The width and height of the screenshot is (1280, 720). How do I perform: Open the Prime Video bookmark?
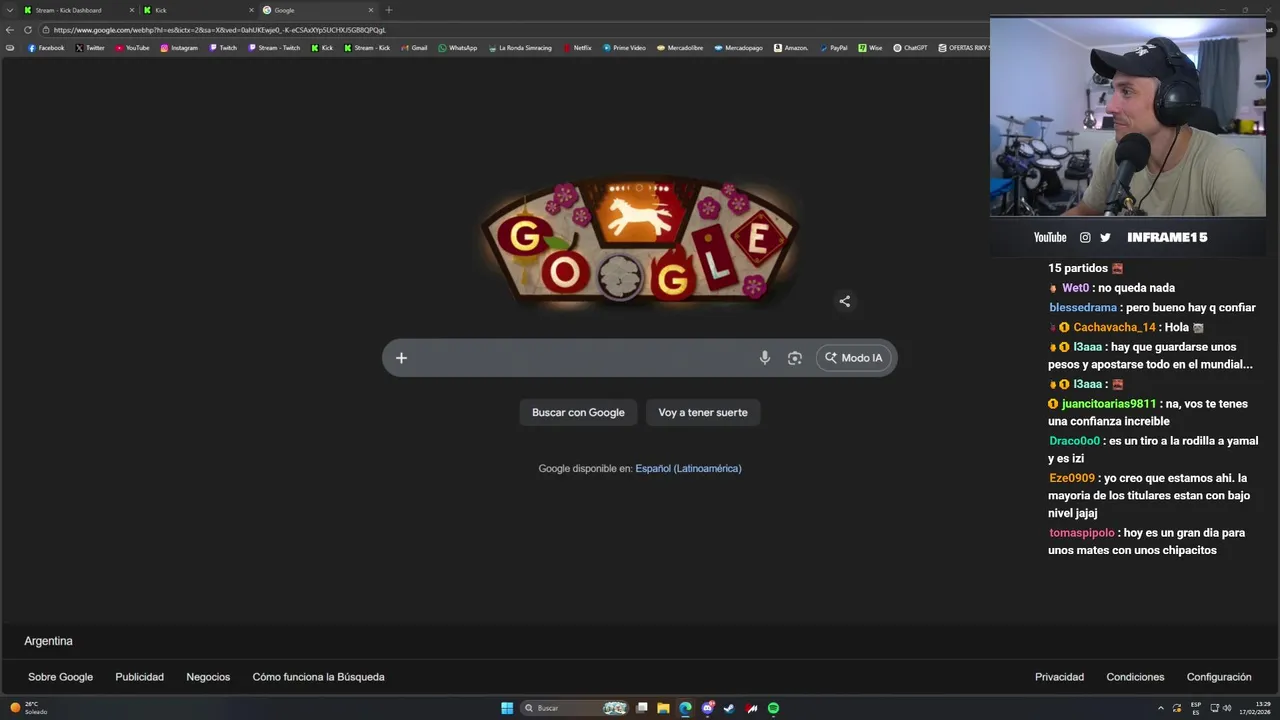(x=624, y=48)
